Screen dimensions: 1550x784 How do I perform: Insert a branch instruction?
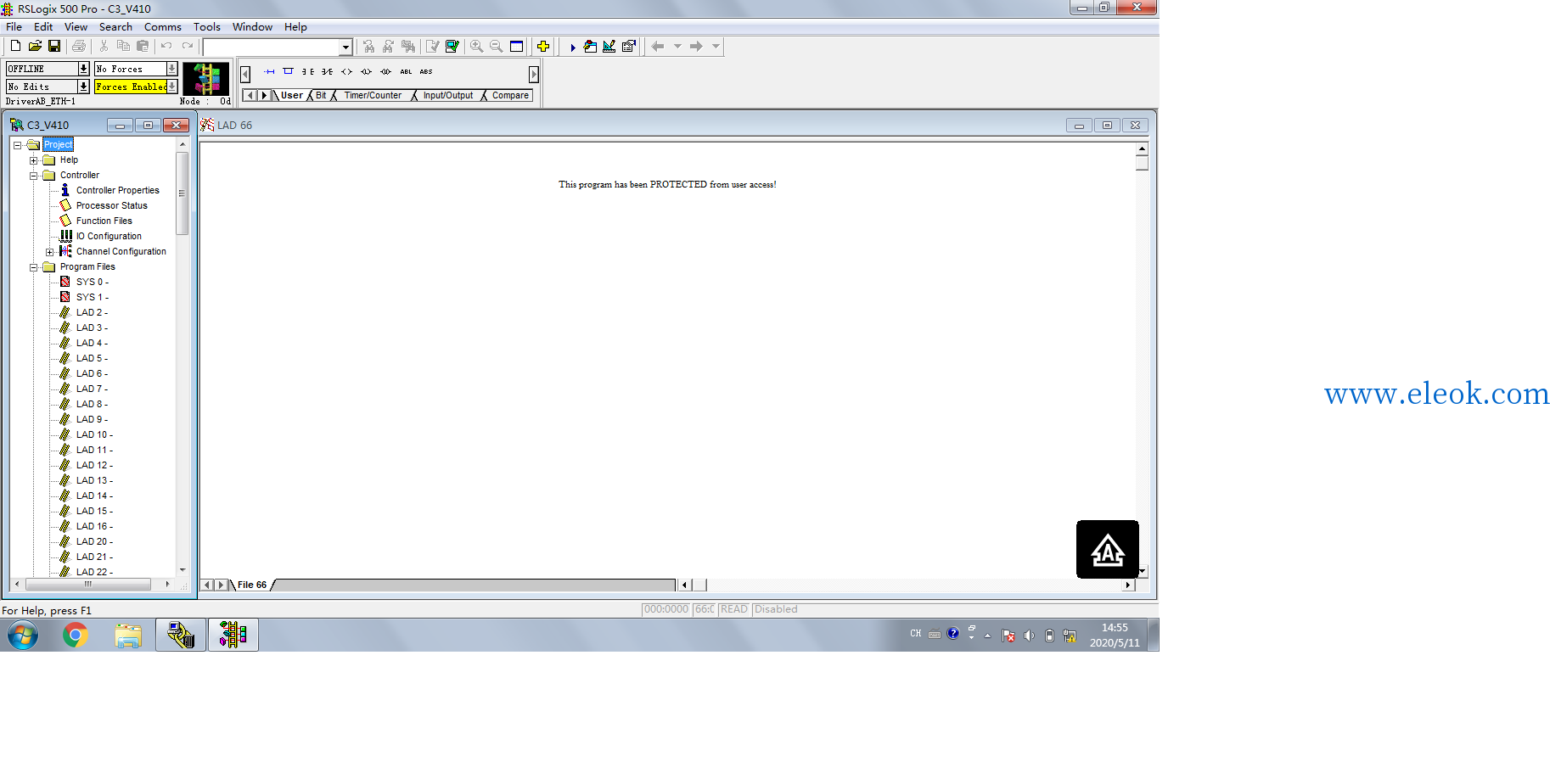pos(288,72)
